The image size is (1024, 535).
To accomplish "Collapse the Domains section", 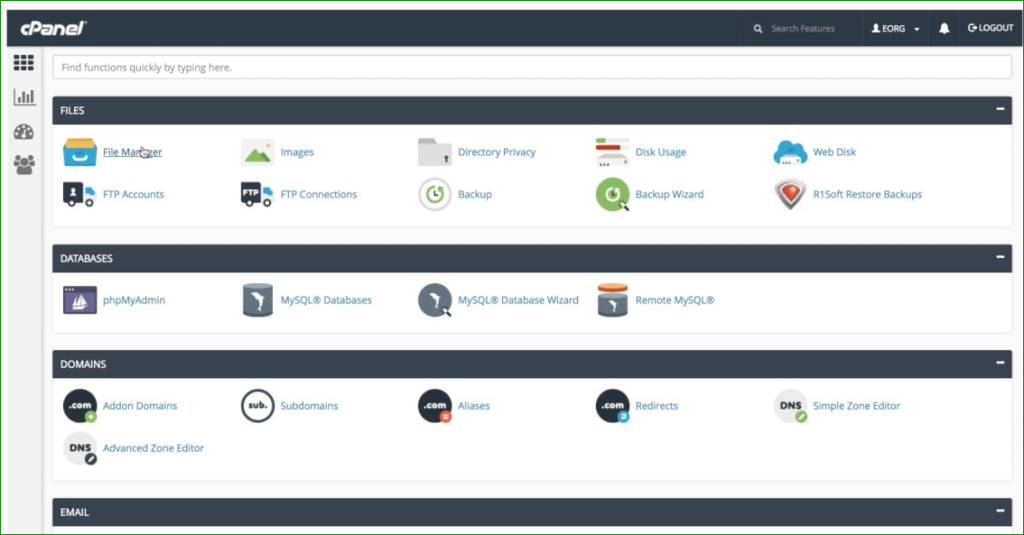I will (998, 364).
